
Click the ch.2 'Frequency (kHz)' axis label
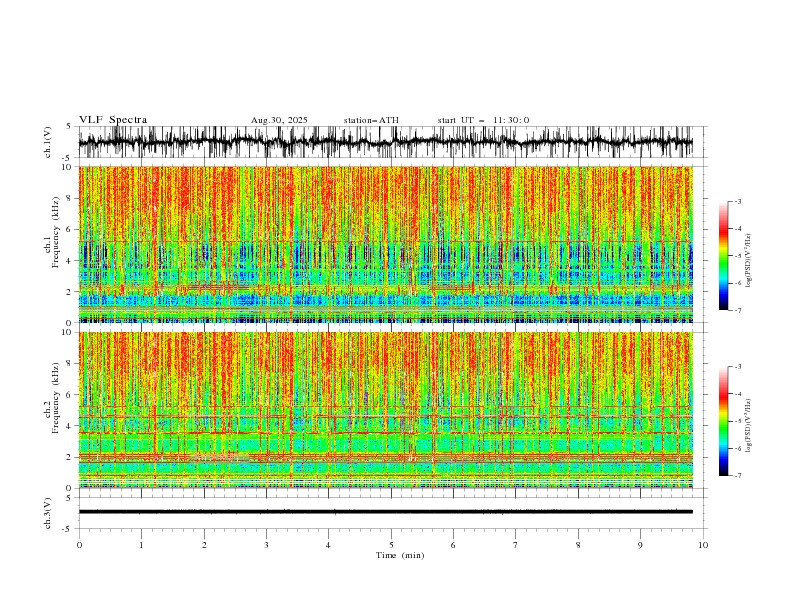click(x=56, y=398)
